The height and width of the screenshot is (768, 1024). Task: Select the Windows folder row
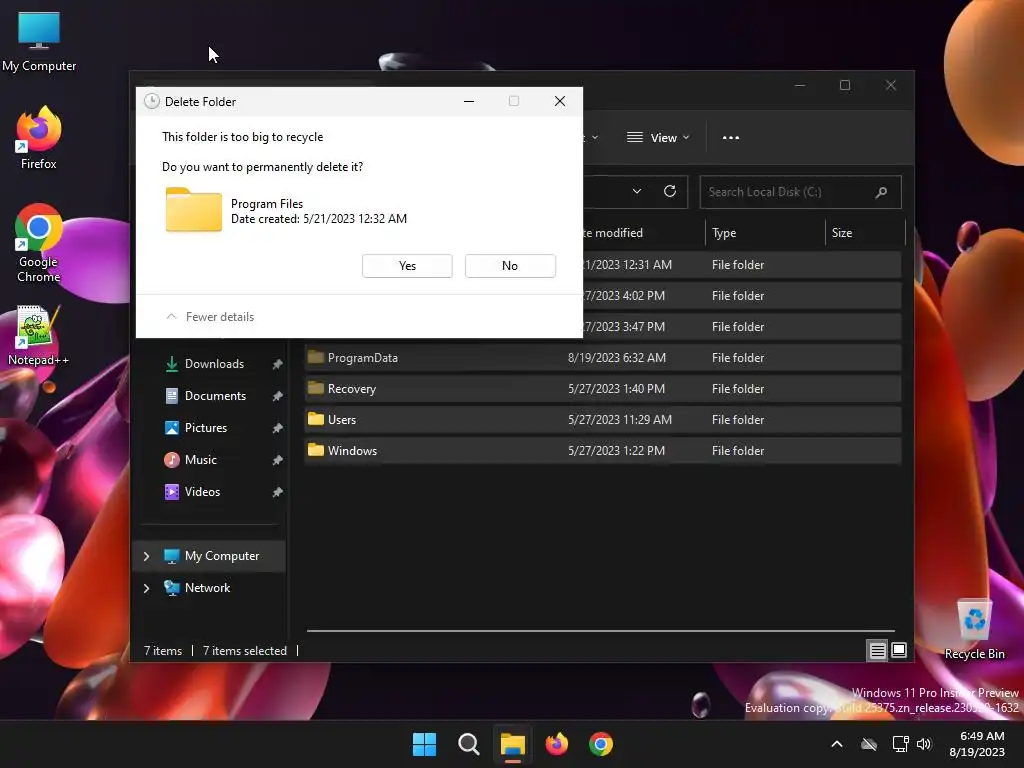603,451
